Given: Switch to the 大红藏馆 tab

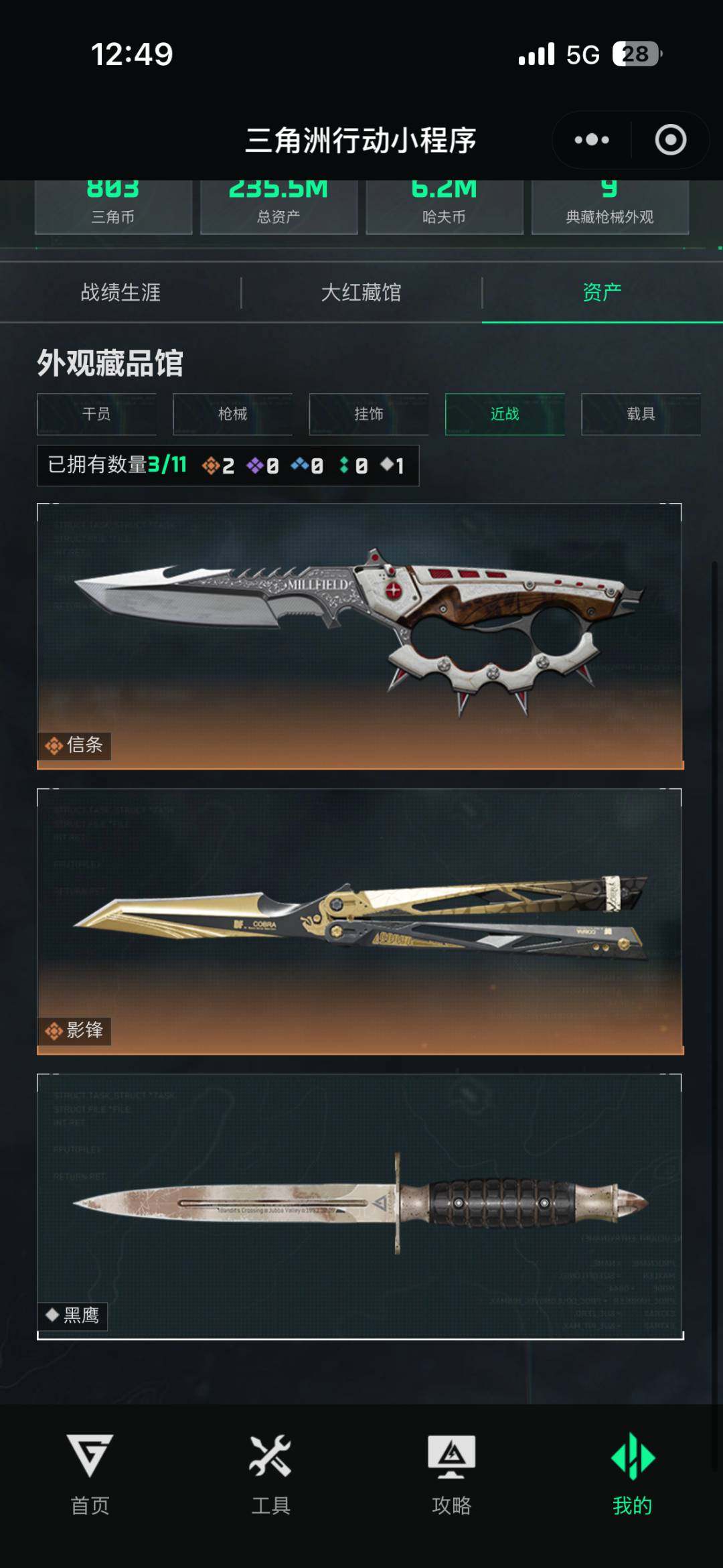Looking at the screenshot, I should pos(361,293).
